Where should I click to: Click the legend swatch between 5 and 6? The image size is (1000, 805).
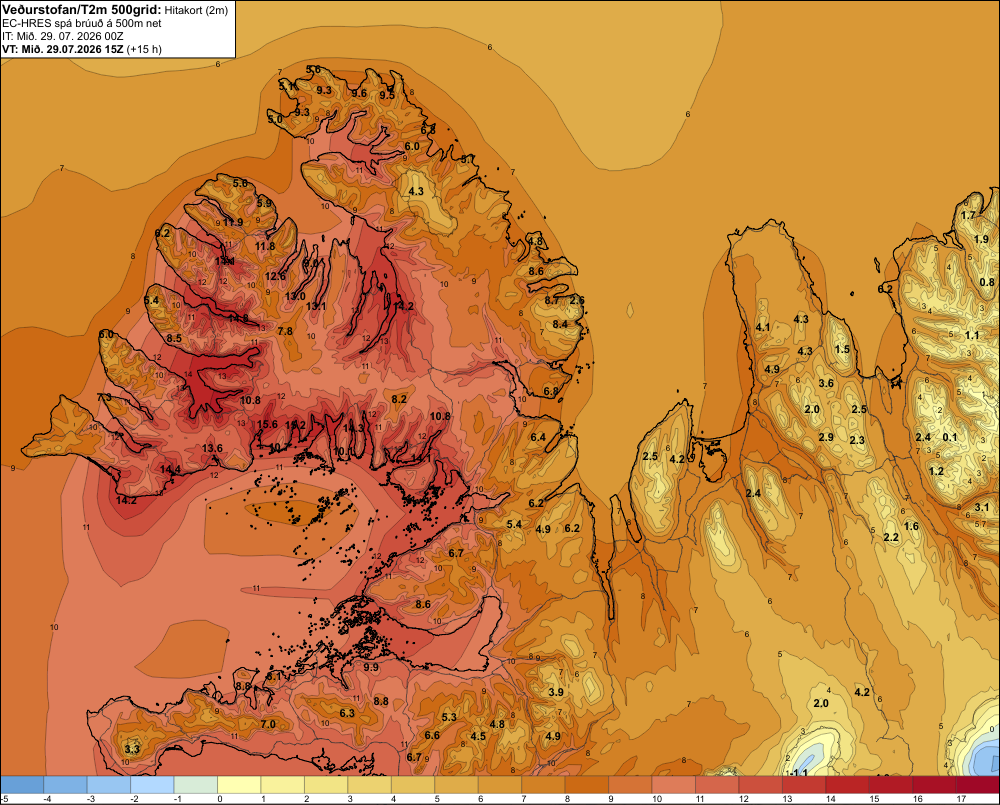pos(457,785)
